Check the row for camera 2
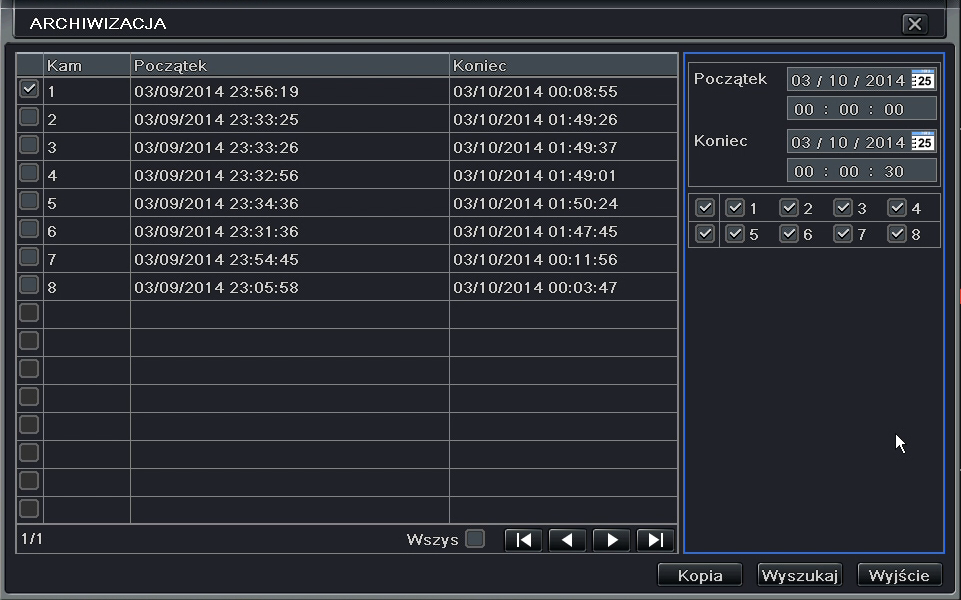This screenshot has width=961, height=600. click(x=29, y=117)
